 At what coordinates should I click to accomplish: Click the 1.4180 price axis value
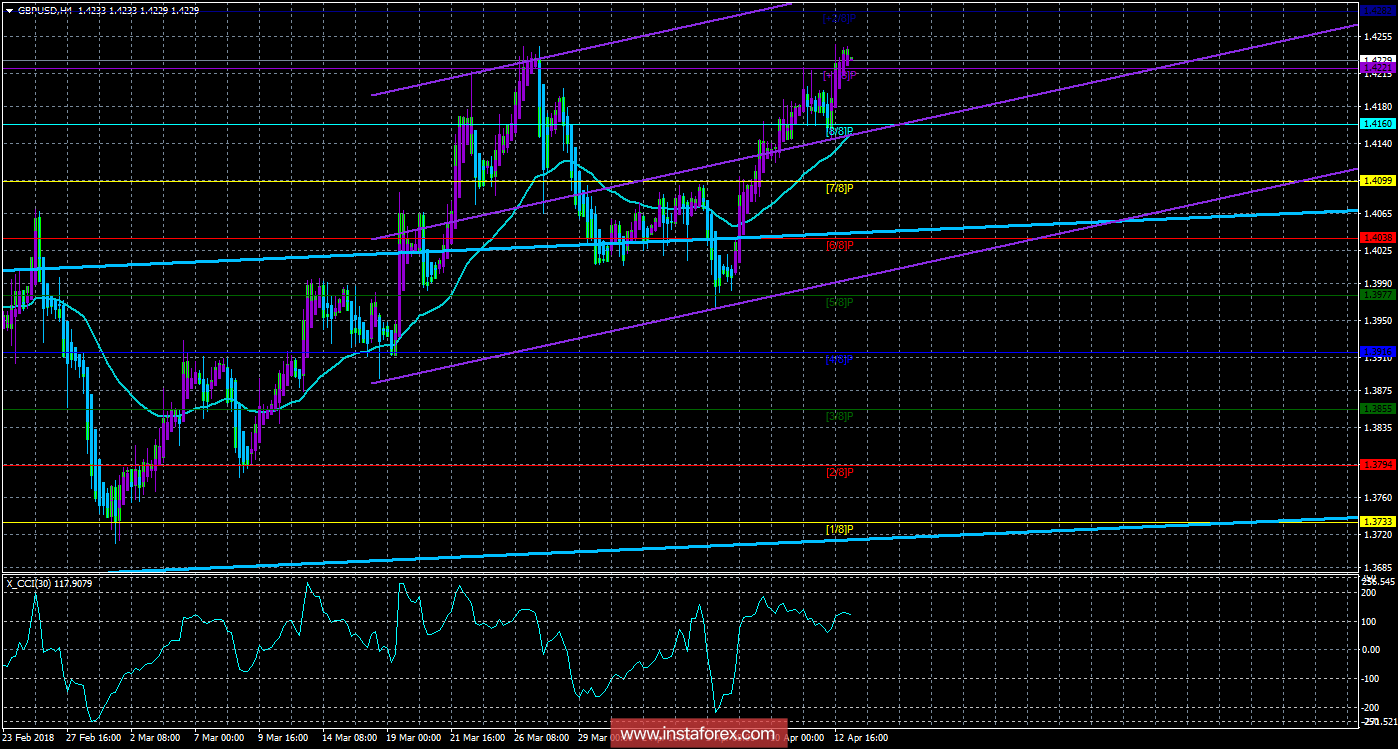(1377, 105)
